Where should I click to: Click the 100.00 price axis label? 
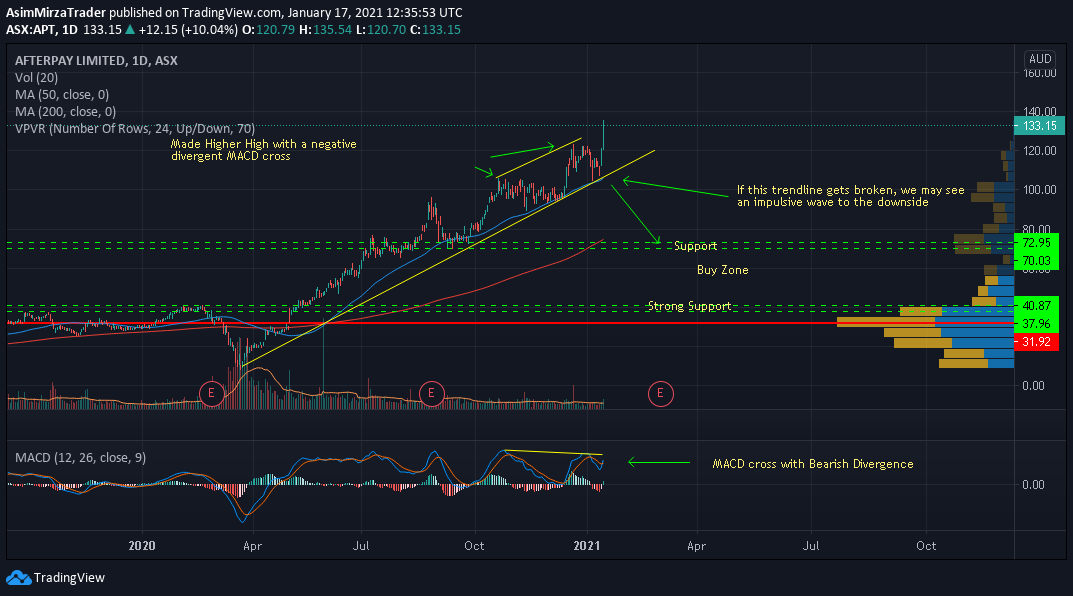[1039, 190]
